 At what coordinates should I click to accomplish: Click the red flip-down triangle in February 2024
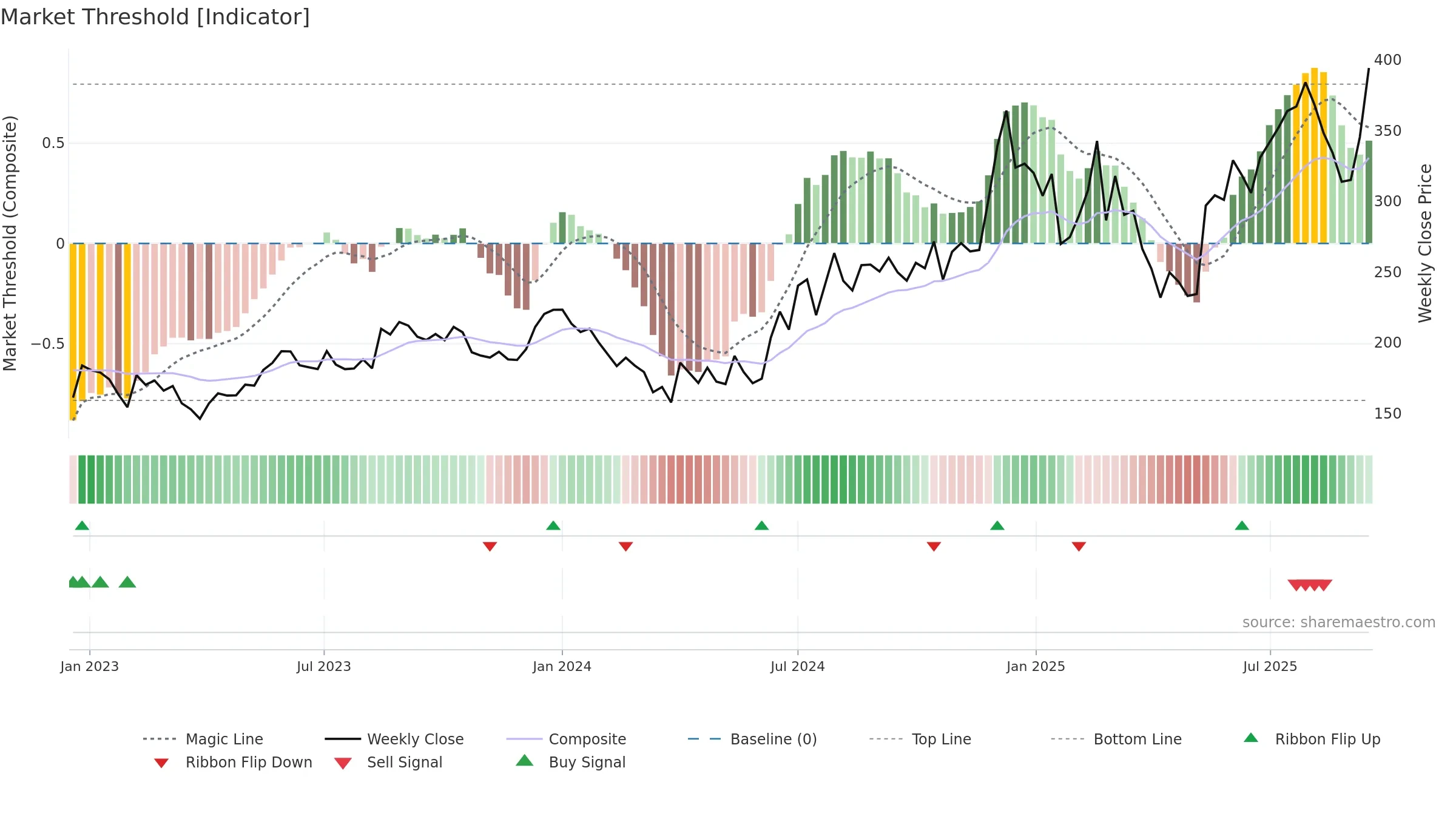(x=625, y=547)
